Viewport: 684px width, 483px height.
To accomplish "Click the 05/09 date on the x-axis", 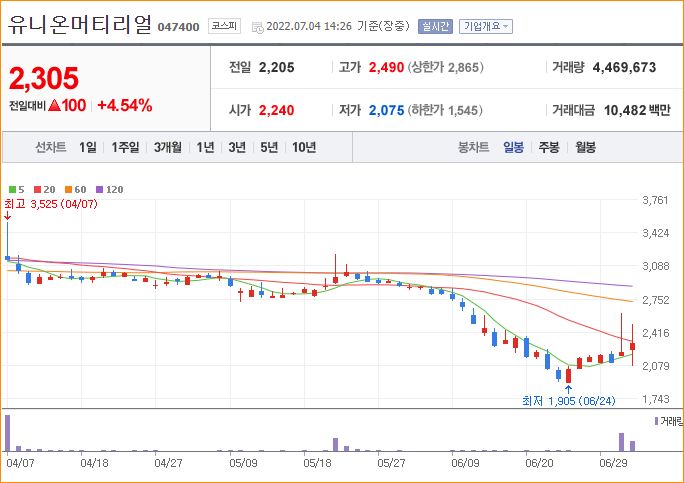I will point(243,463).
